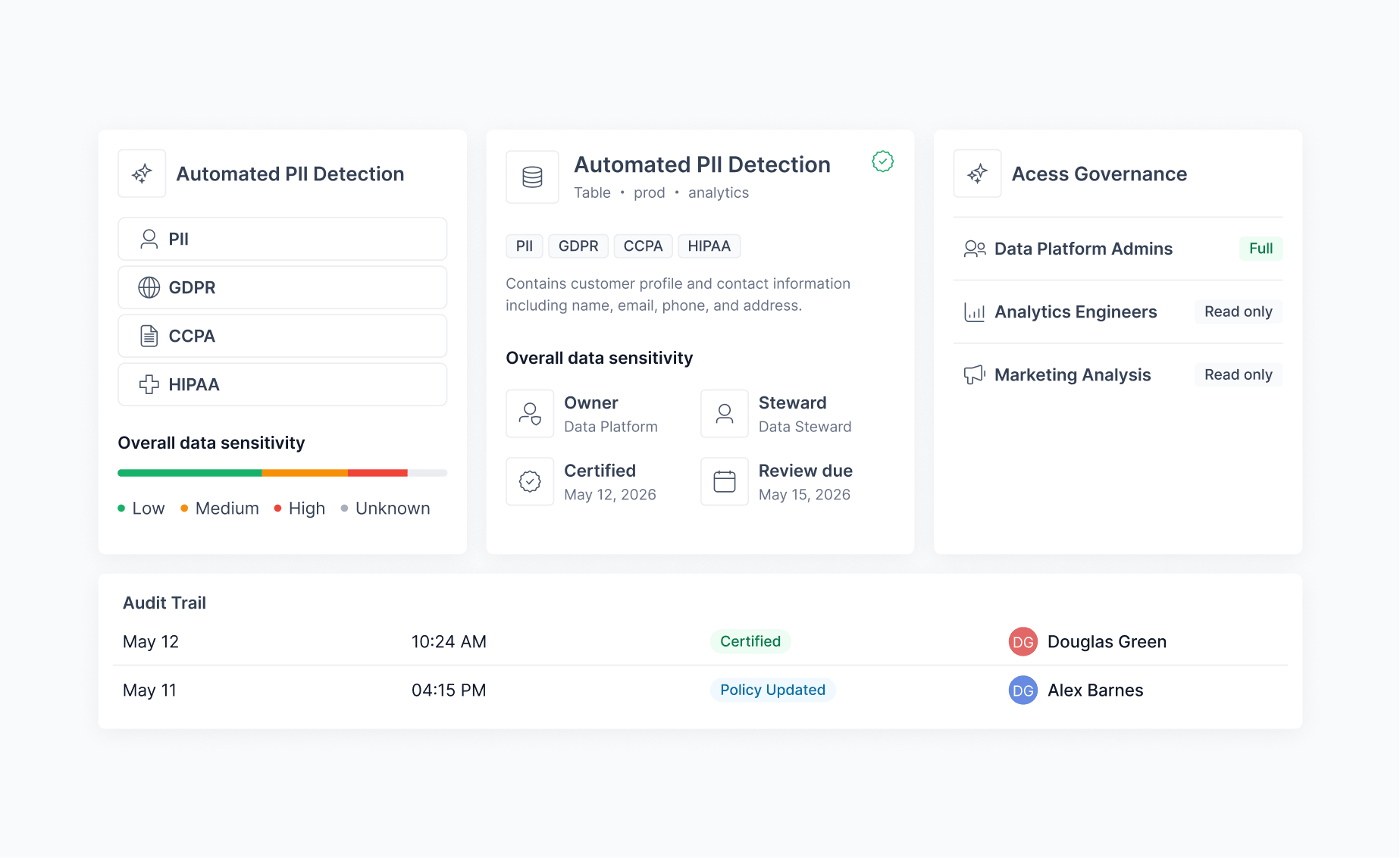1400x858 pixels.
Task: Select the HIPAA row with cross icon
Action: (x=283, y=384)
